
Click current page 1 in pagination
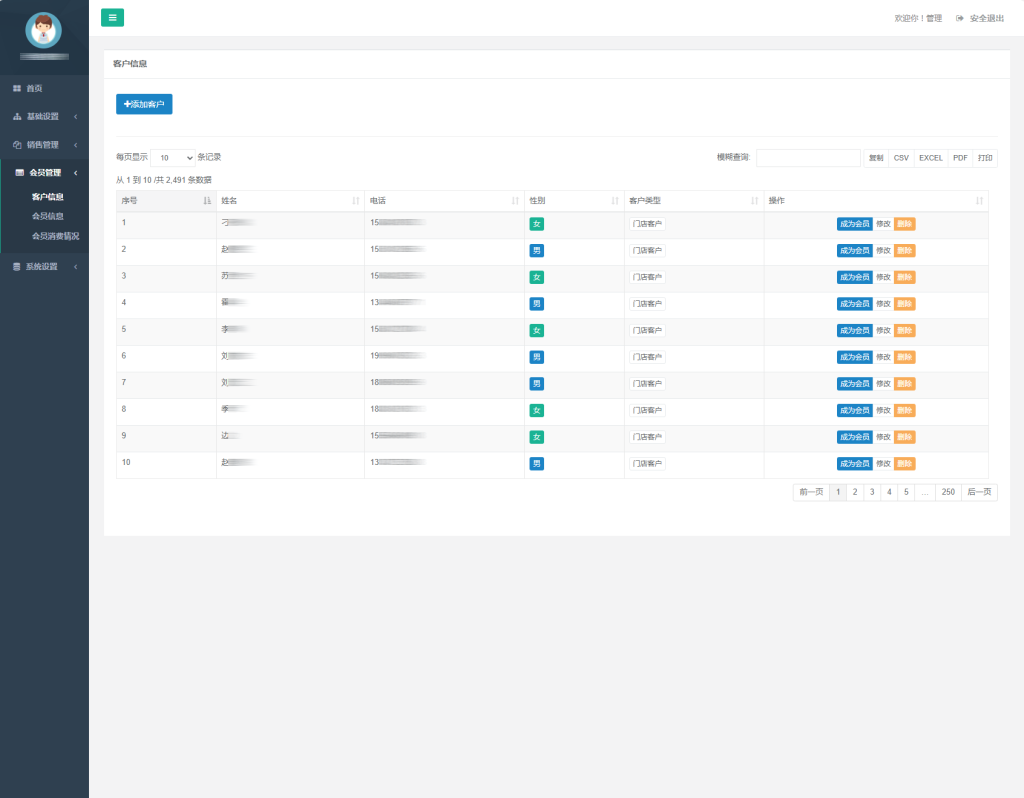click(838, 492)
